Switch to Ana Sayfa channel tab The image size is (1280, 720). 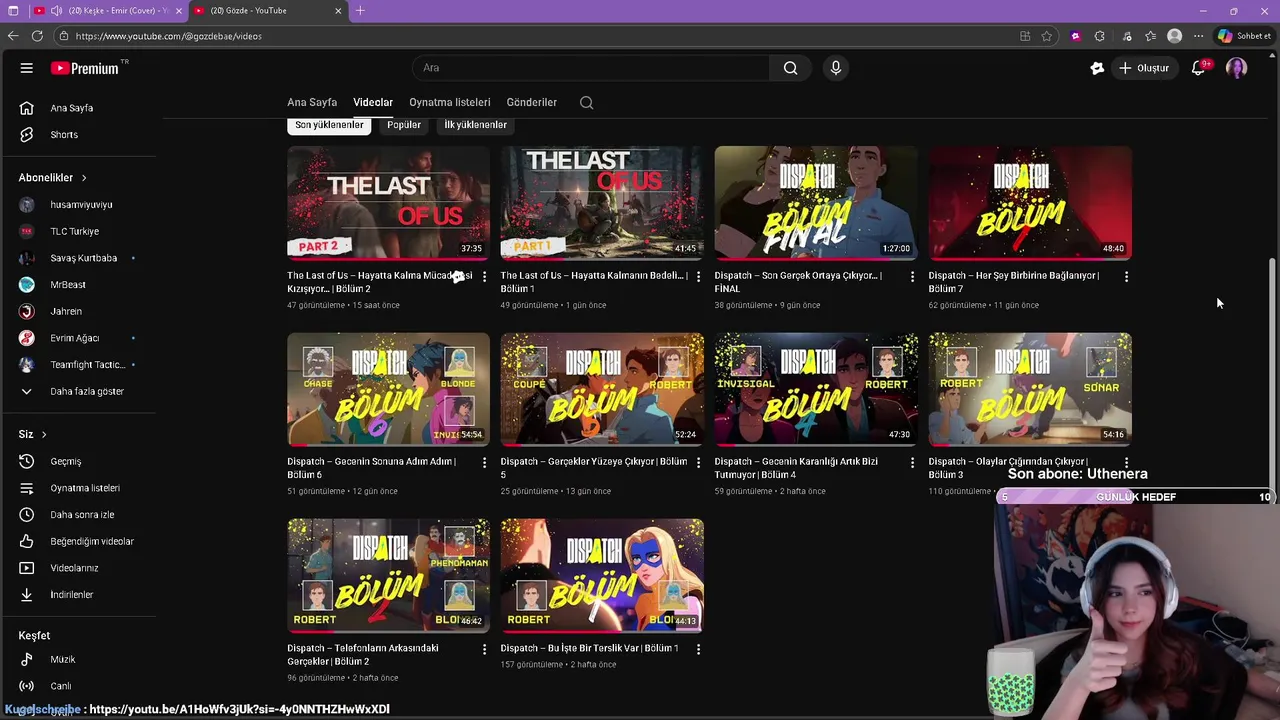pos(312,102)
